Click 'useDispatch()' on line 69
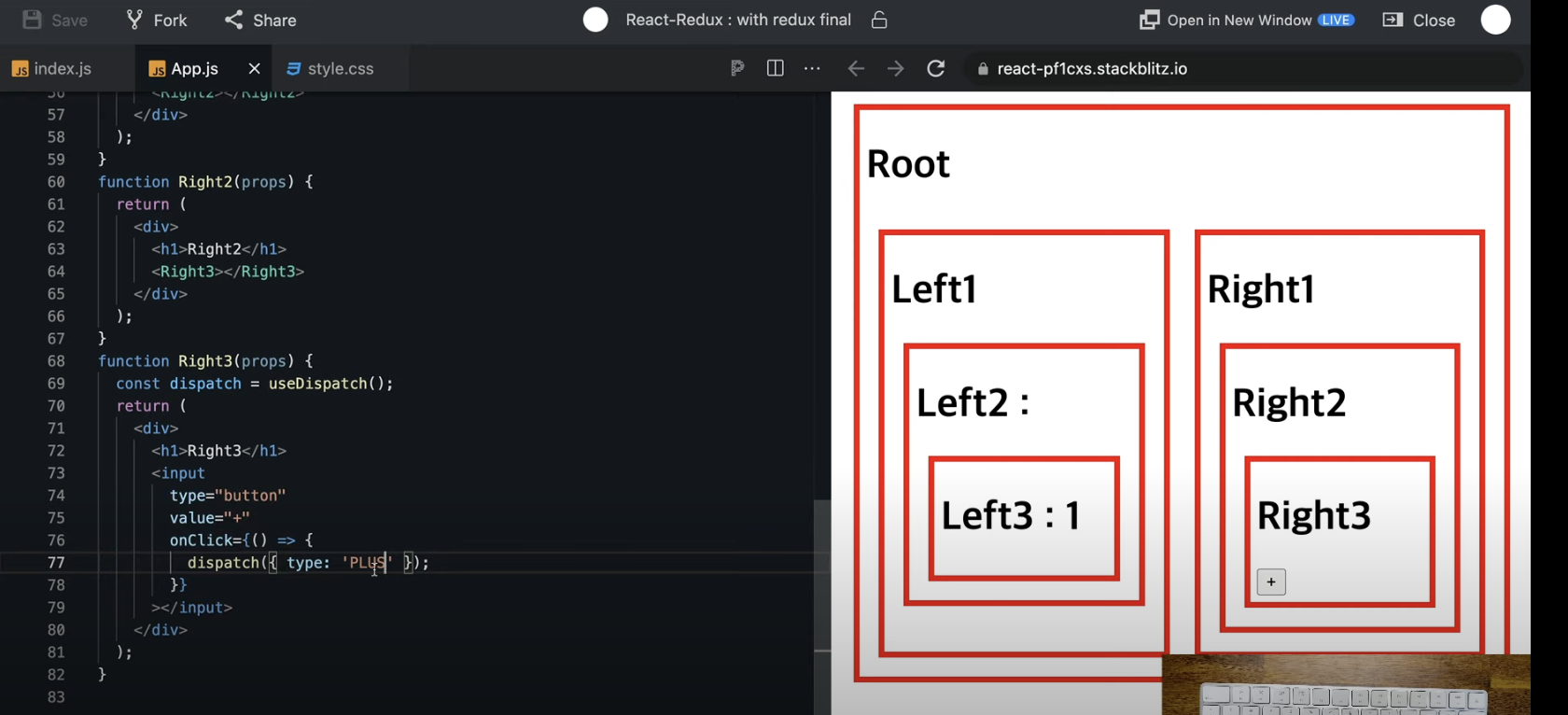1568x715 pixels. click(x=327, y=384)
